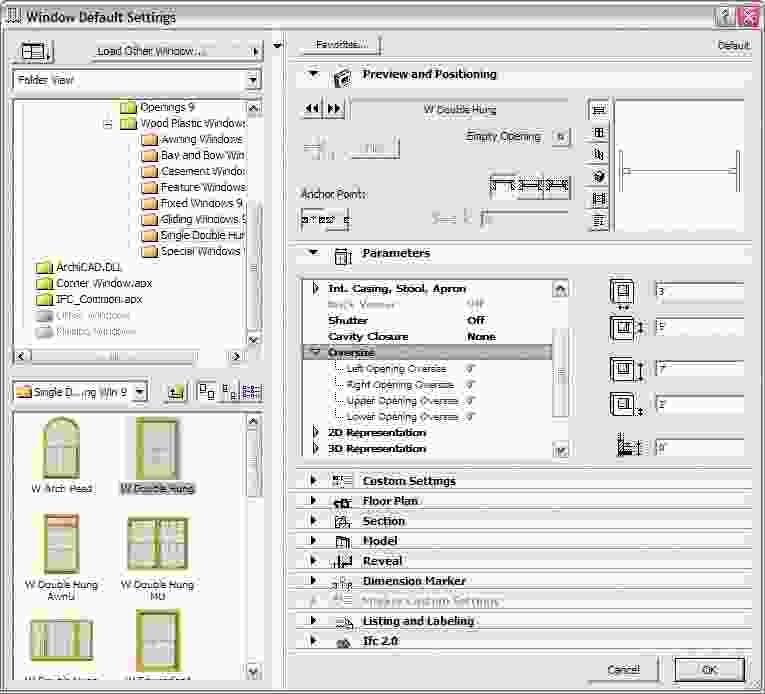Expand the Custom Settings panel
Image resolution: width=765 pixels, height=694 pixels.
(x=313, y=480)
